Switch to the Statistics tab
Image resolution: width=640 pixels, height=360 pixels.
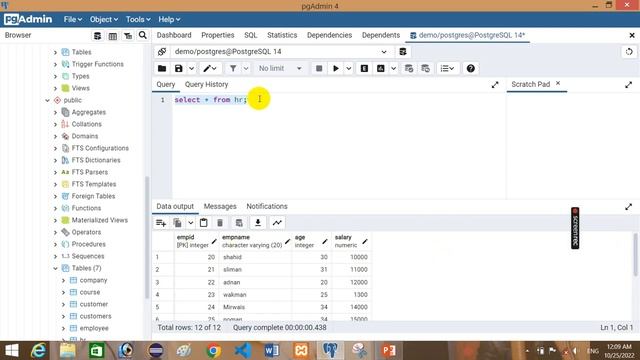pyautogui.click(x=282, y=35)
